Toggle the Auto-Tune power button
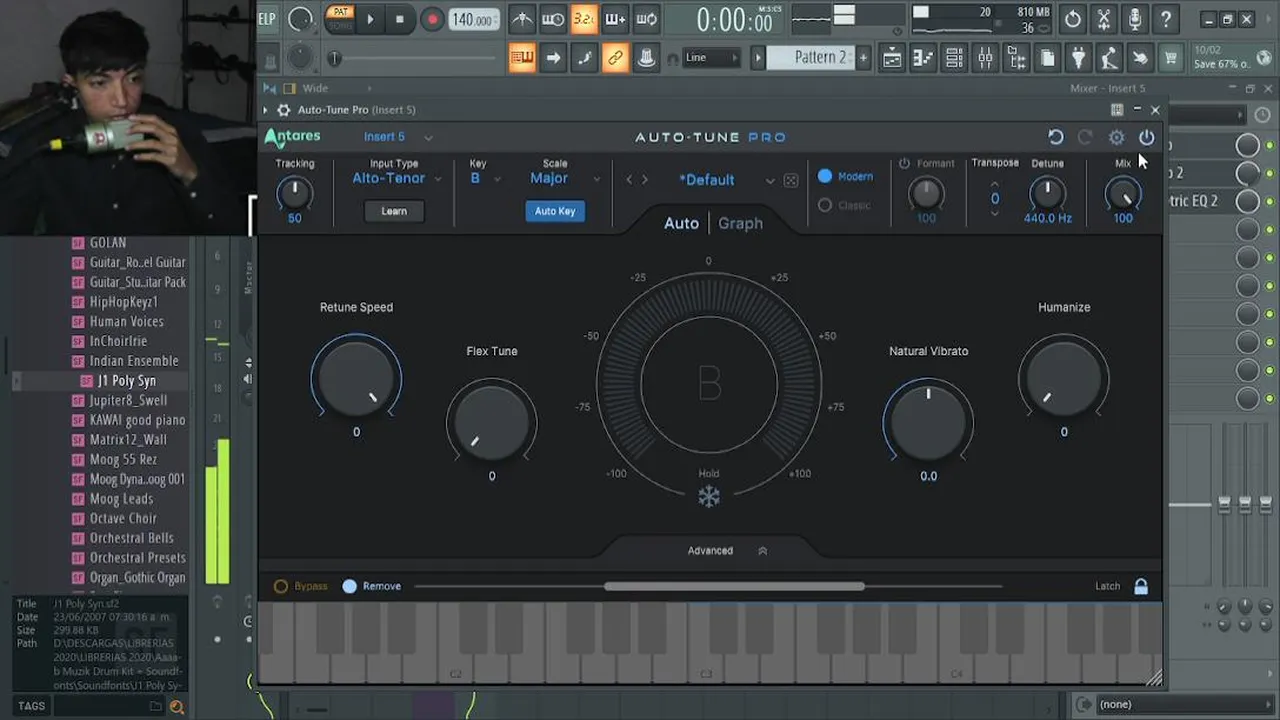This screenshot has width=1280, height=720. [x=1147, y=137]
